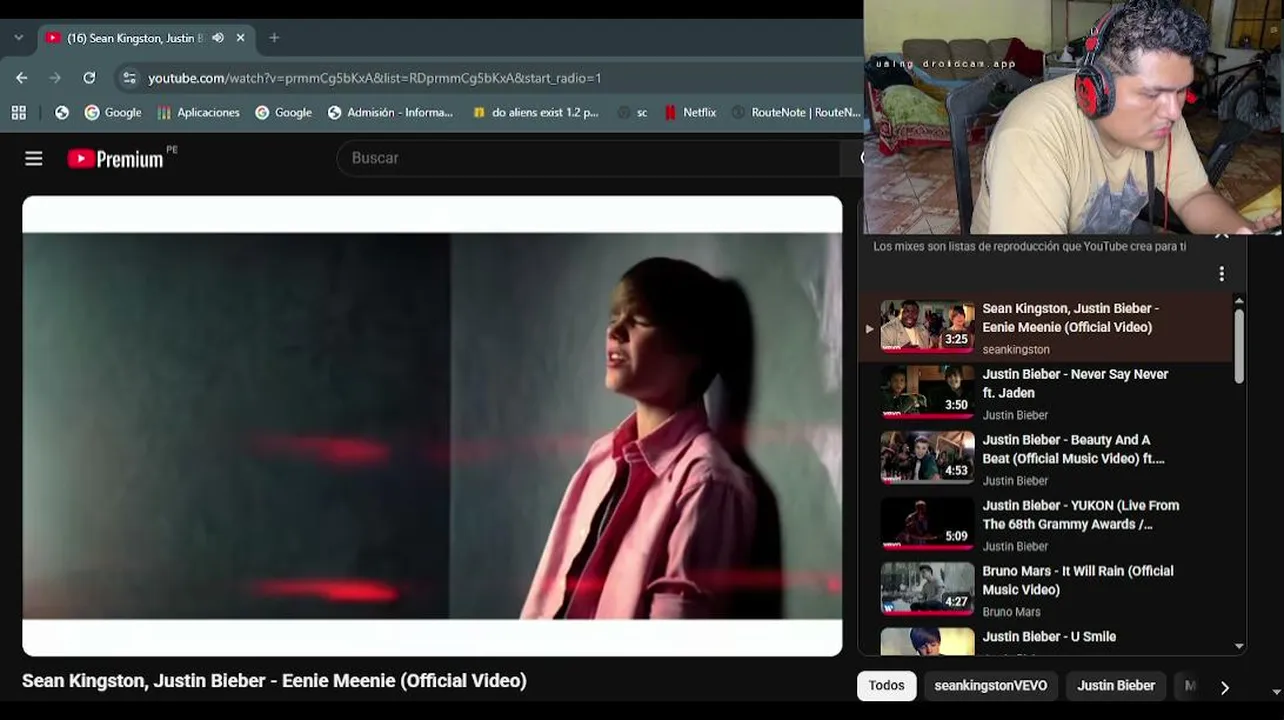Go back using the browser back arrow
The height and width of the screenshot is (720, 1284).
click(22, 78)
